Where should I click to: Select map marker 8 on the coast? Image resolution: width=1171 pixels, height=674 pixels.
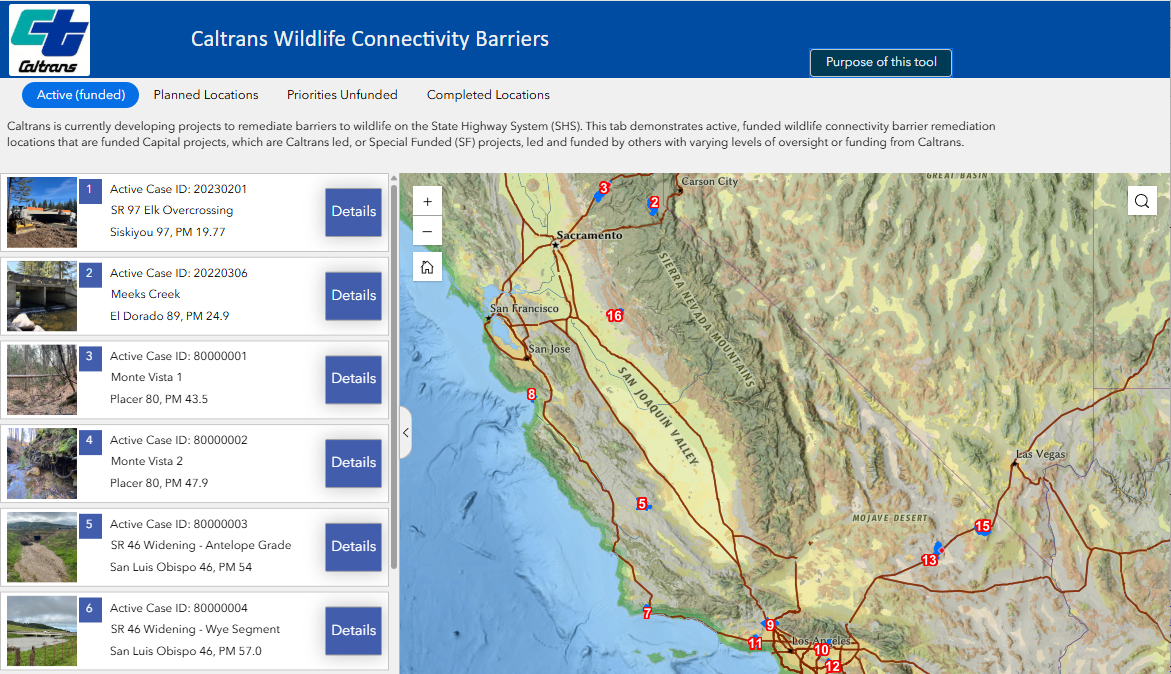531,394
